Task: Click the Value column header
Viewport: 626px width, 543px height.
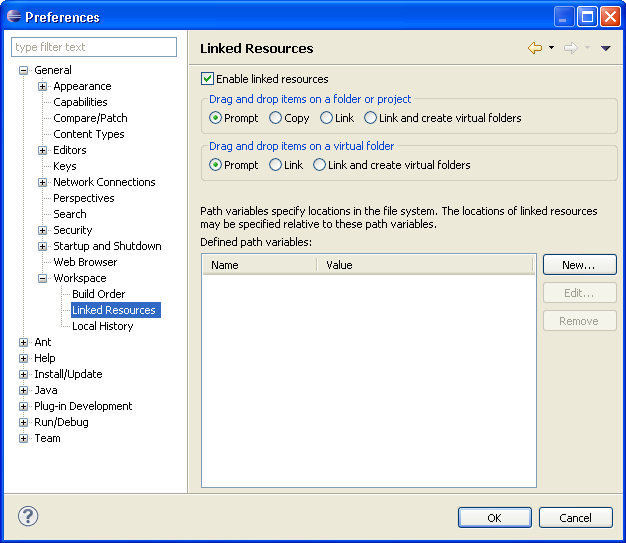Action: (425, 265)
